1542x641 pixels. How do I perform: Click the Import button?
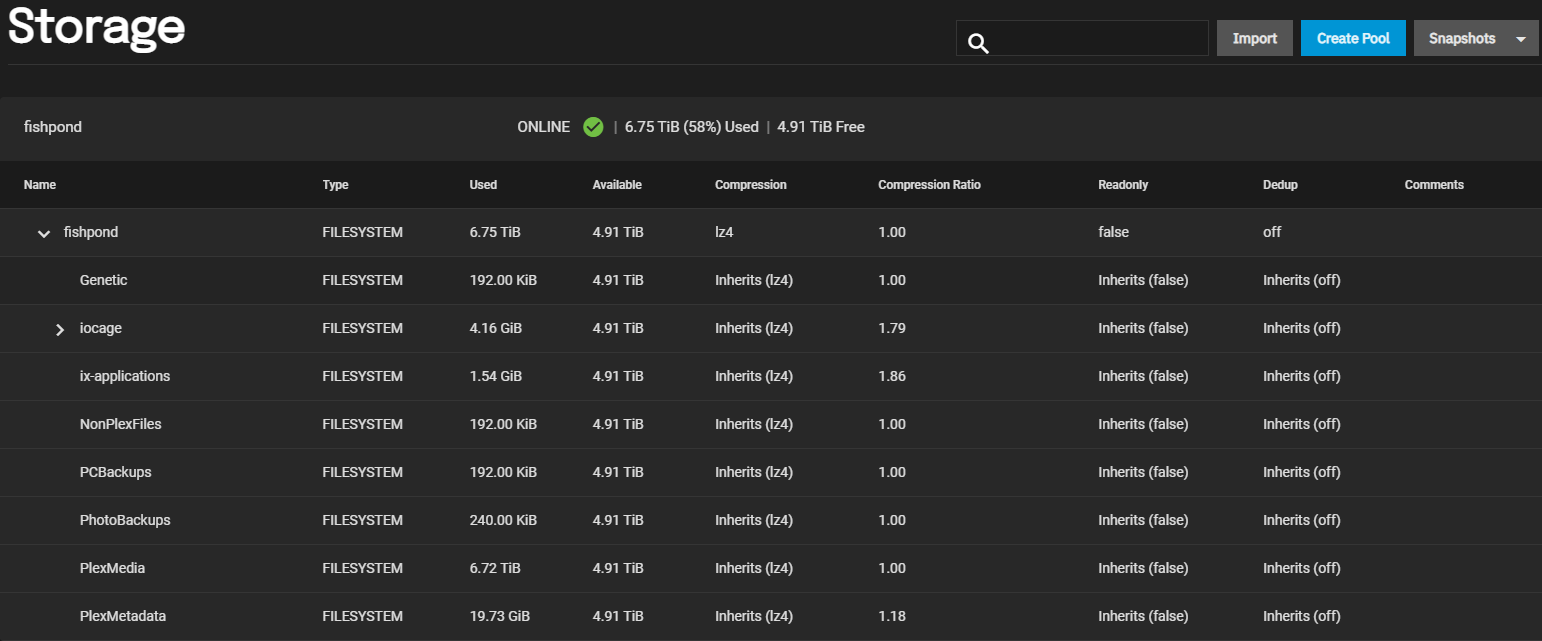pos(1255,38)
